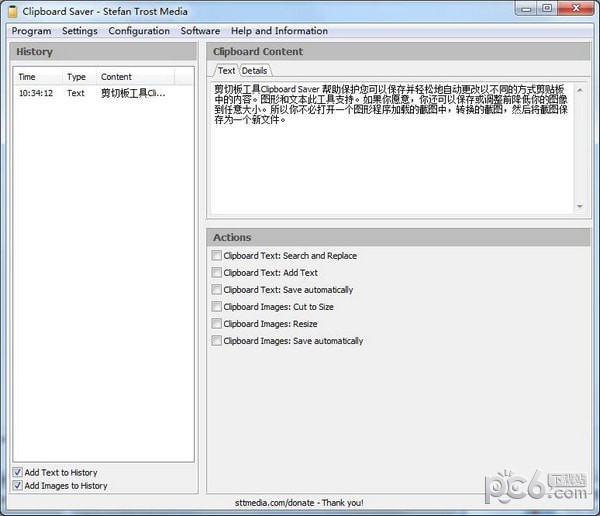The image size is (600, 516).
Task: Click the scroll up arrow in clipboard text
Action: 580,90
